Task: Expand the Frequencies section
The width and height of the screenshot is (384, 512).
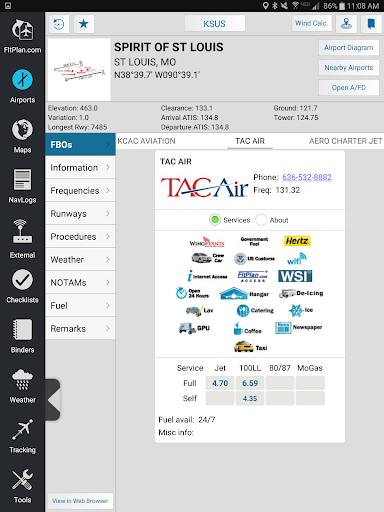Action: [x=80, y=191]
